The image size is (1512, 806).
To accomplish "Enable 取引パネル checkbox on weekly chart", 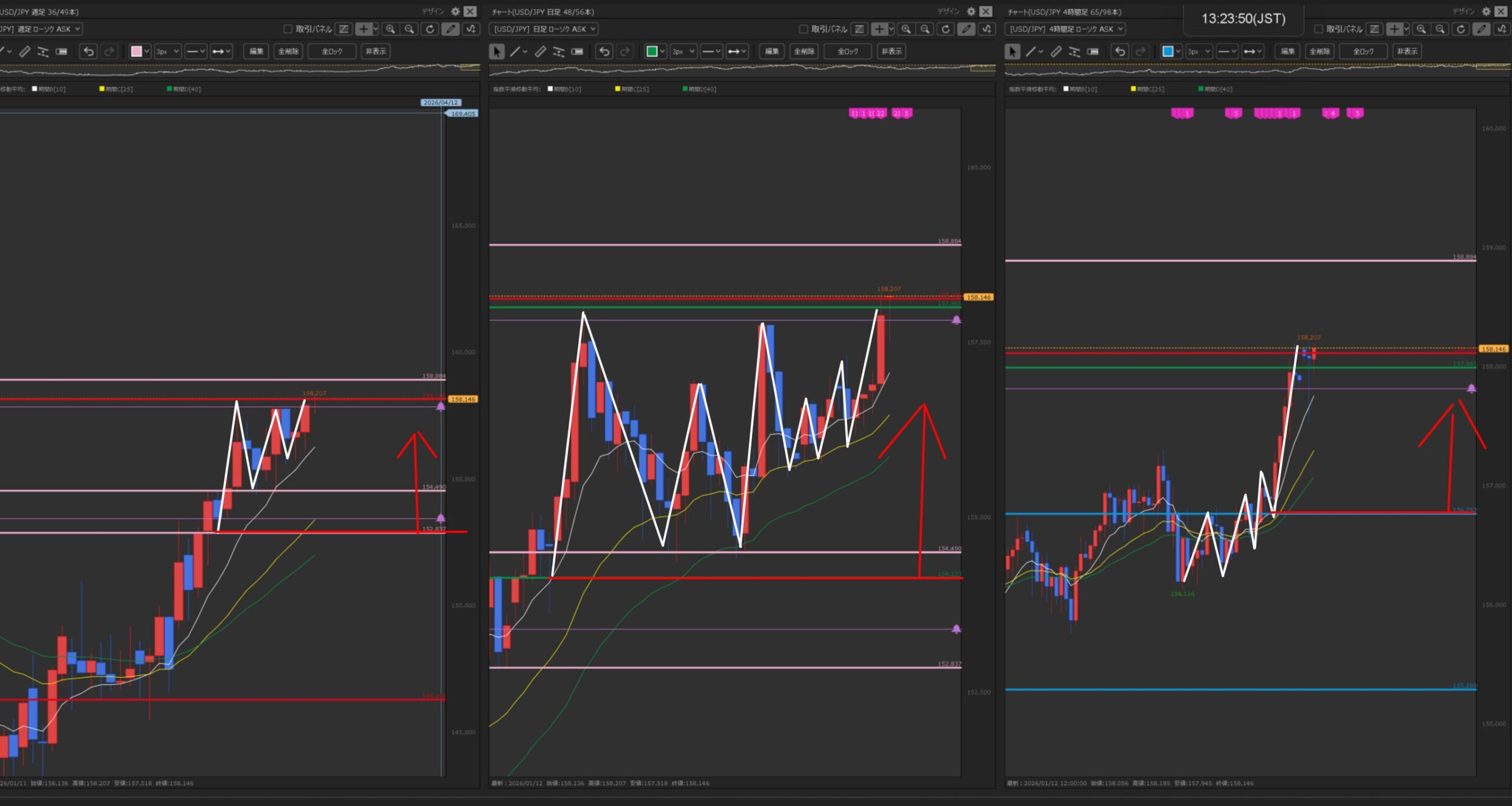I will (288, 29).
